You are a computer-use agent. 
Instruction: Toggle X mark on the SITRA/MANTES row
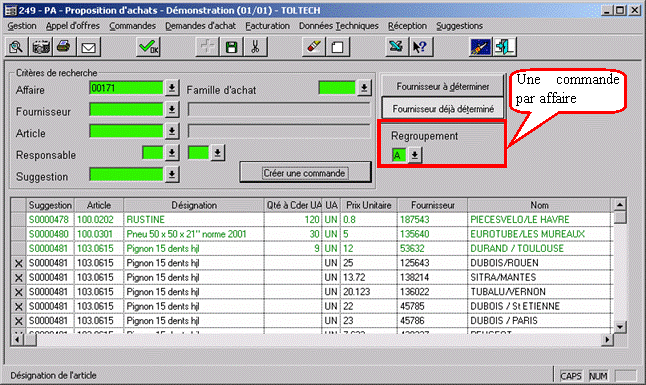pyautogui.click(x=19, y=277)
